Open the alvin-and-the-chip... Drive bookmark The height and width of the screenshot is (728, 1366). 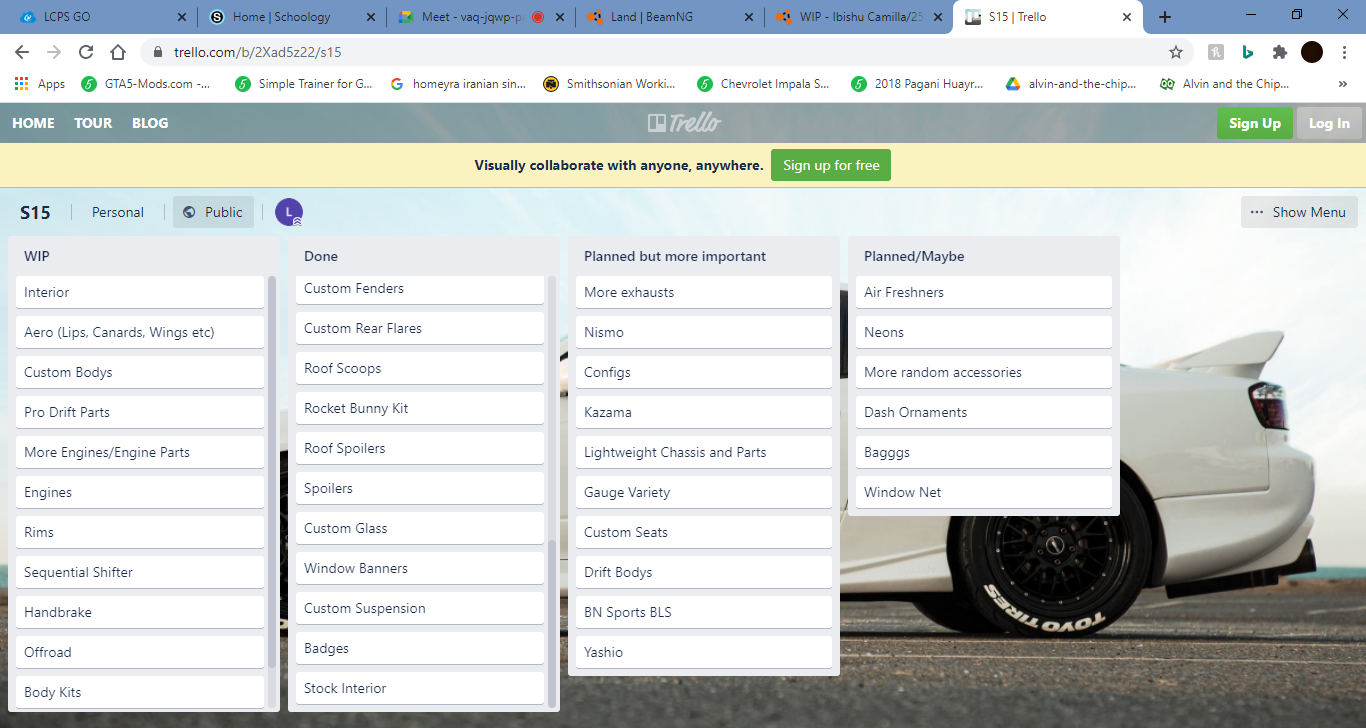tap(1072, 84)
